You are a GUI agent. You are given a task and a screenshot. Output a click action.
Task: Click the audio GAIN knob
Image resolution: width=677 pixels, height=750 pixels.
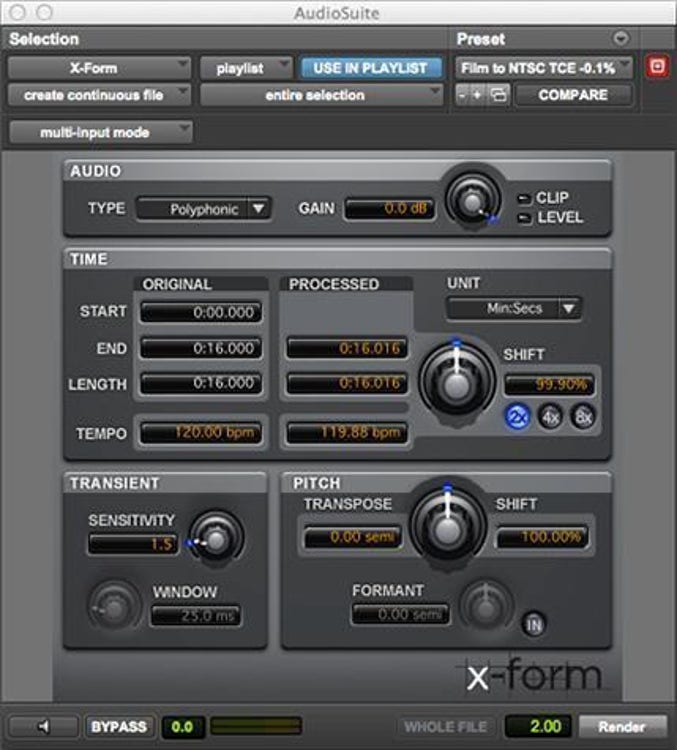point(470,200)
